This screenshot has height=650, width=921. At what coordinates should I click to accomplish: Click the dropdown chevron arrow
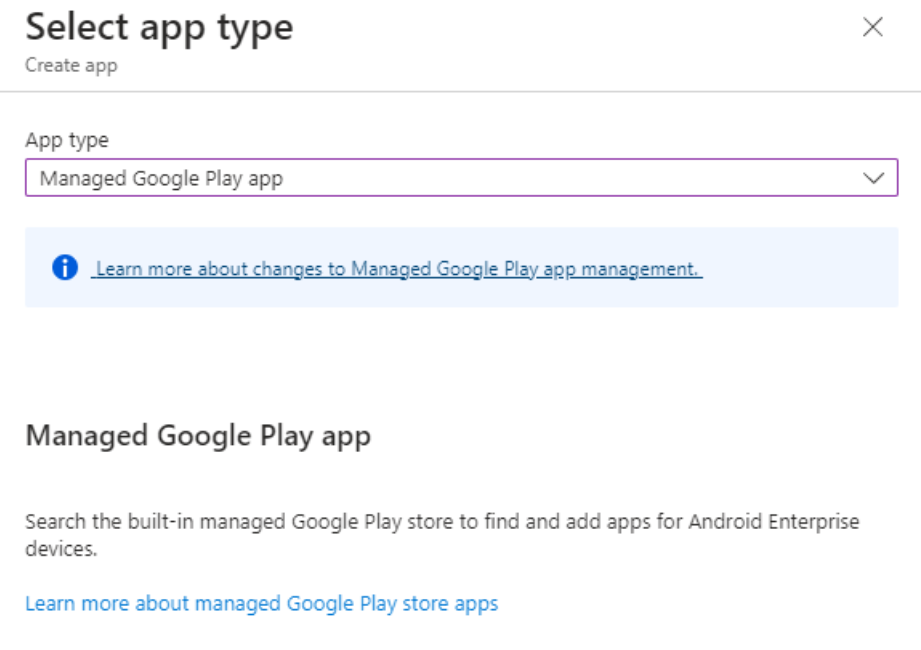point(873,177)
